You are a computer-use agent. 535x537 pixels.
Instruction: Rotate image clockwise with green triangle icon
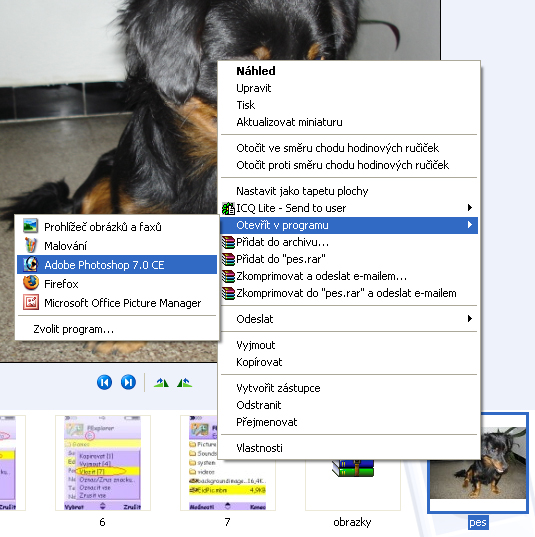(161, 383)
